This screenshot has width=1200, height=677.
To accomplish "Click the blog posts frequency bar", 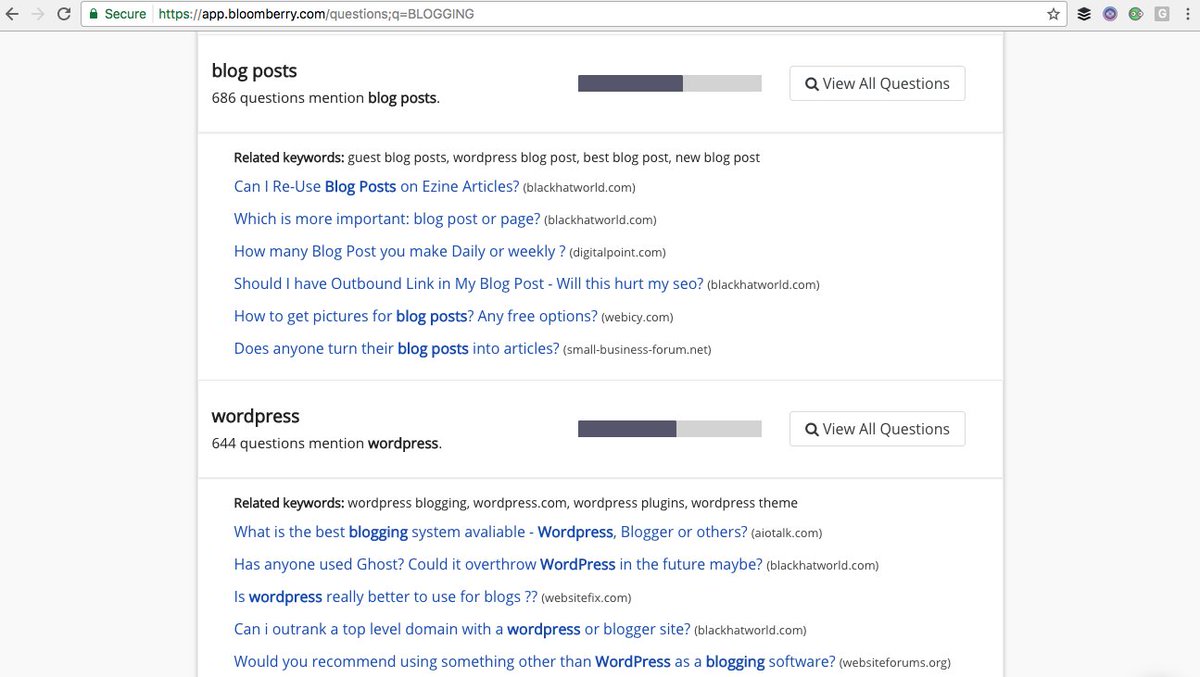I will click(x=670, y=83).
